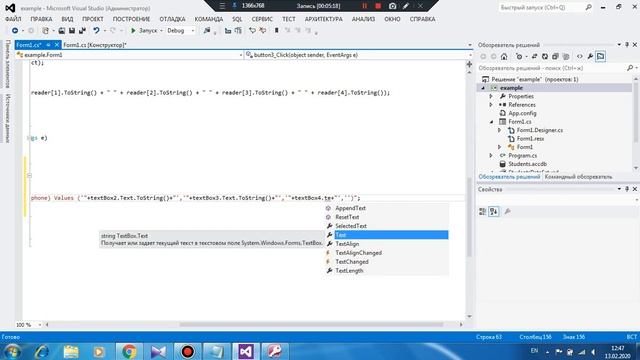Click the View Code icon in Solution Explorer

tap(580, 57)
